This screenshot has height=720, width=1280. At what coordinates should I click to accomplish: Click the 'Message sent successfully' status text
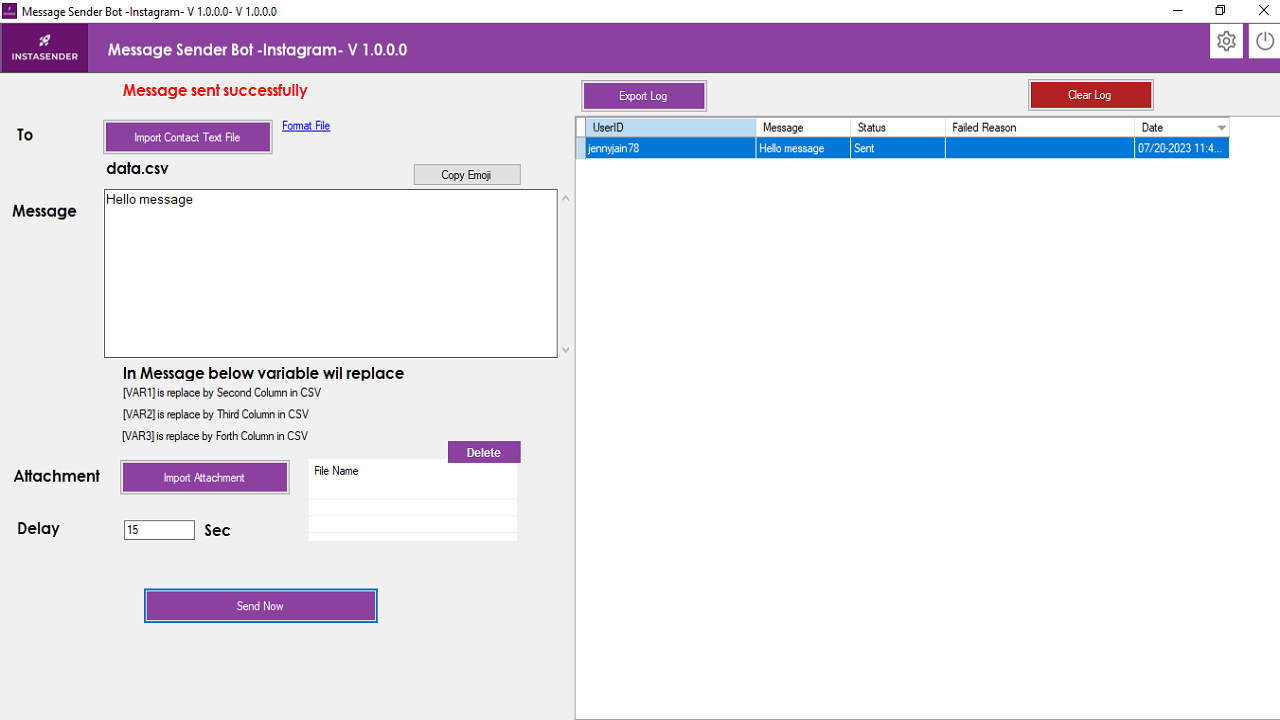pos(215,90)
